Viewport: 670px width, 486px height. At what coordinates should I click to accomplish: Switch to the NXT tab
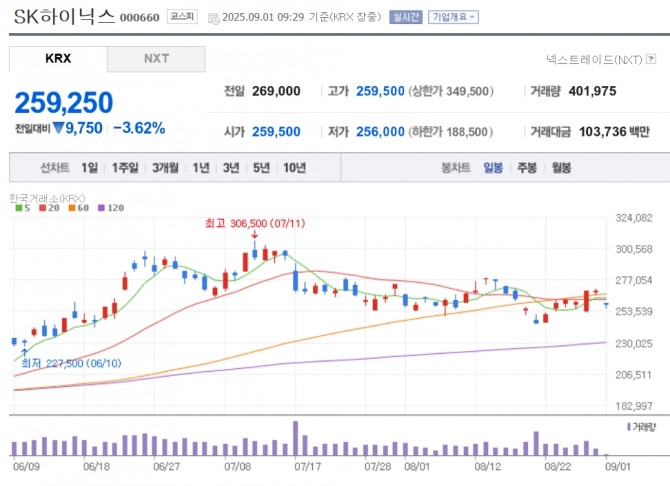click(156, 58)
